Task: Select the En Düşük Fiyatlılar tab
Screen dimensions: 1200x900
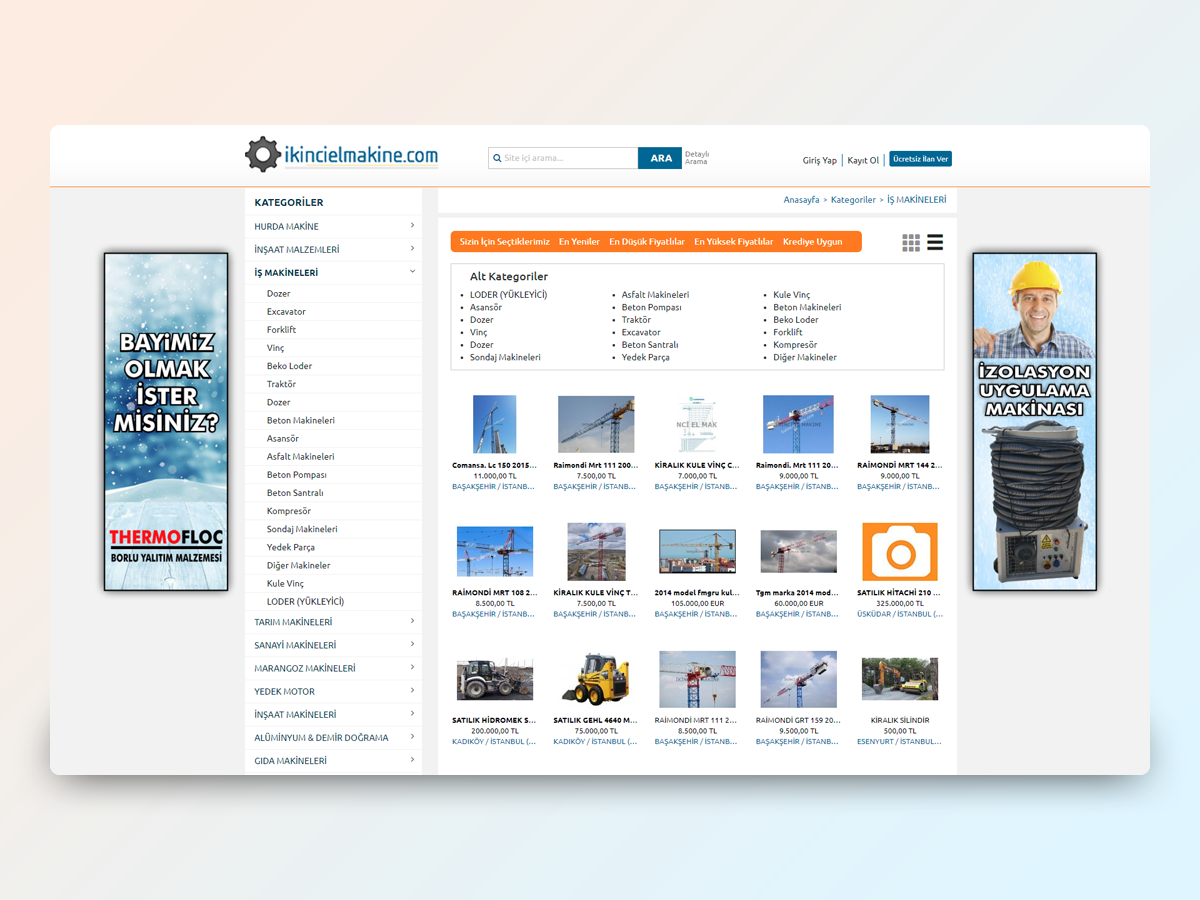Action: click(647, 242)
